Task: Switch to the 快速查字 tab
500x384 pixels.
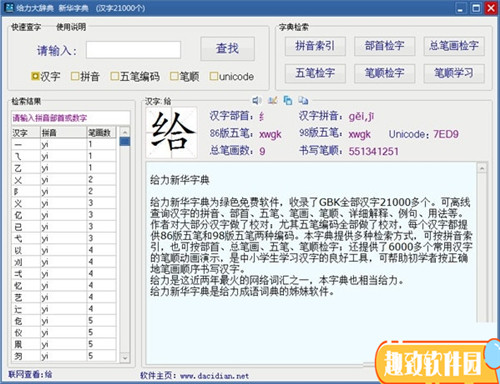Action: [26, 27]
